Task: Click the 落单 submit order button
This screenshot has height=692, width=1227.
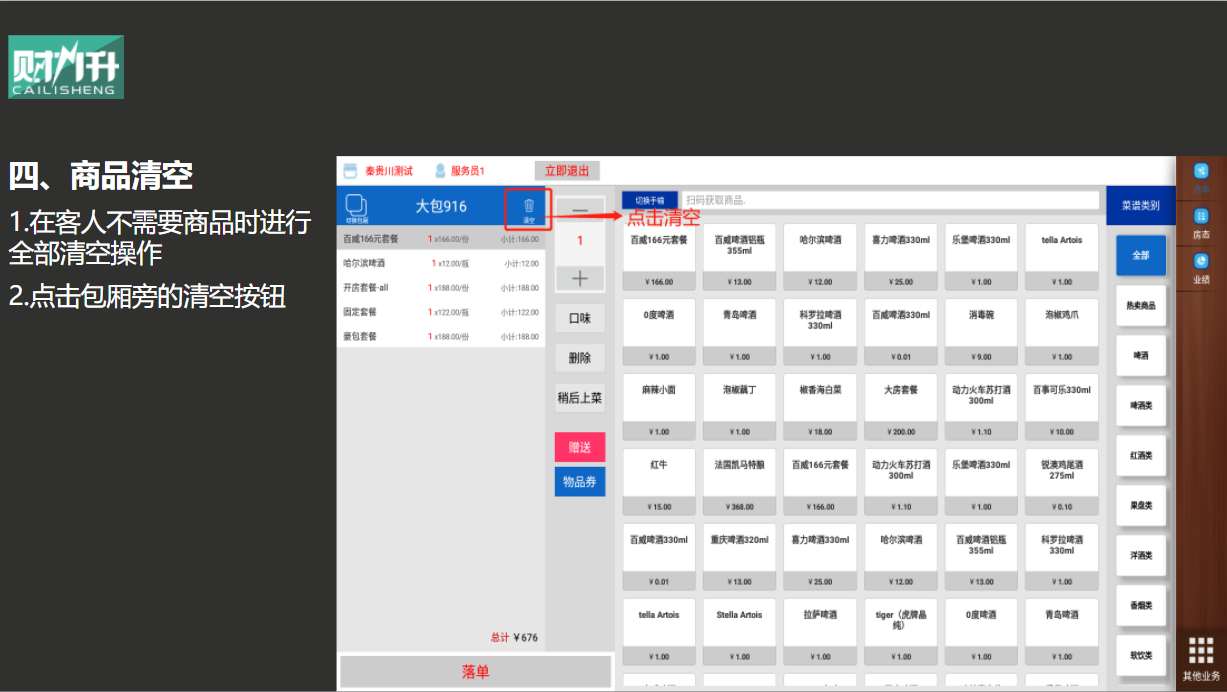Action: [476, 672]
